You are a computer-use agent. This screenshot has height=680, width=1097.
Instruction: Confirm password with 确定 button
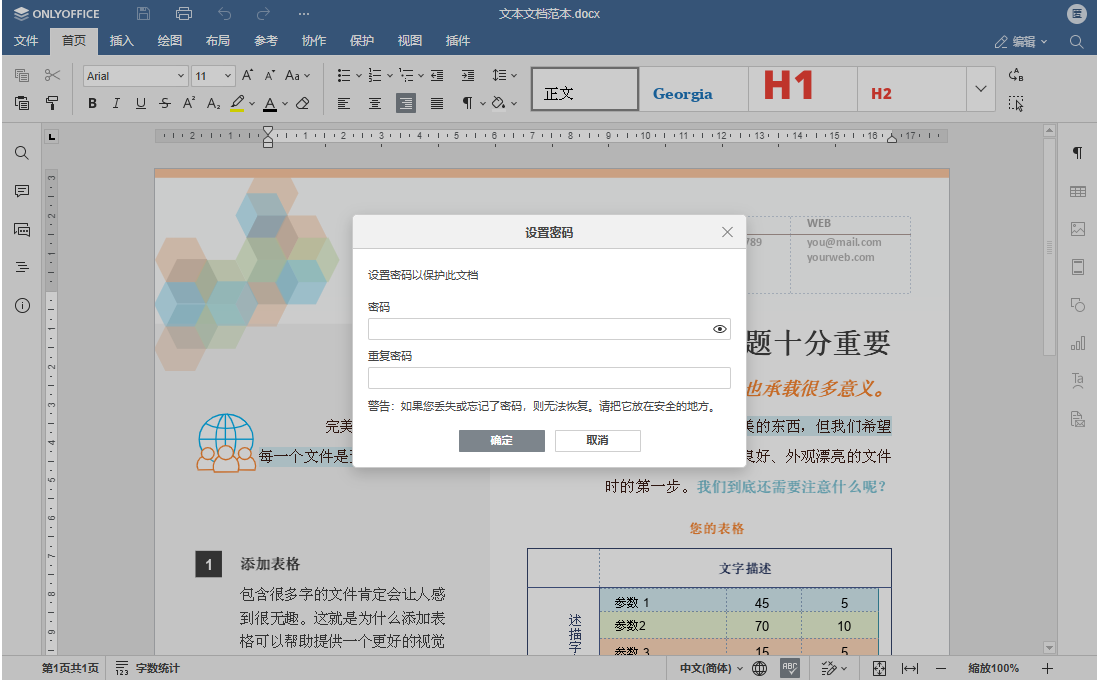(x=502, y=440)
